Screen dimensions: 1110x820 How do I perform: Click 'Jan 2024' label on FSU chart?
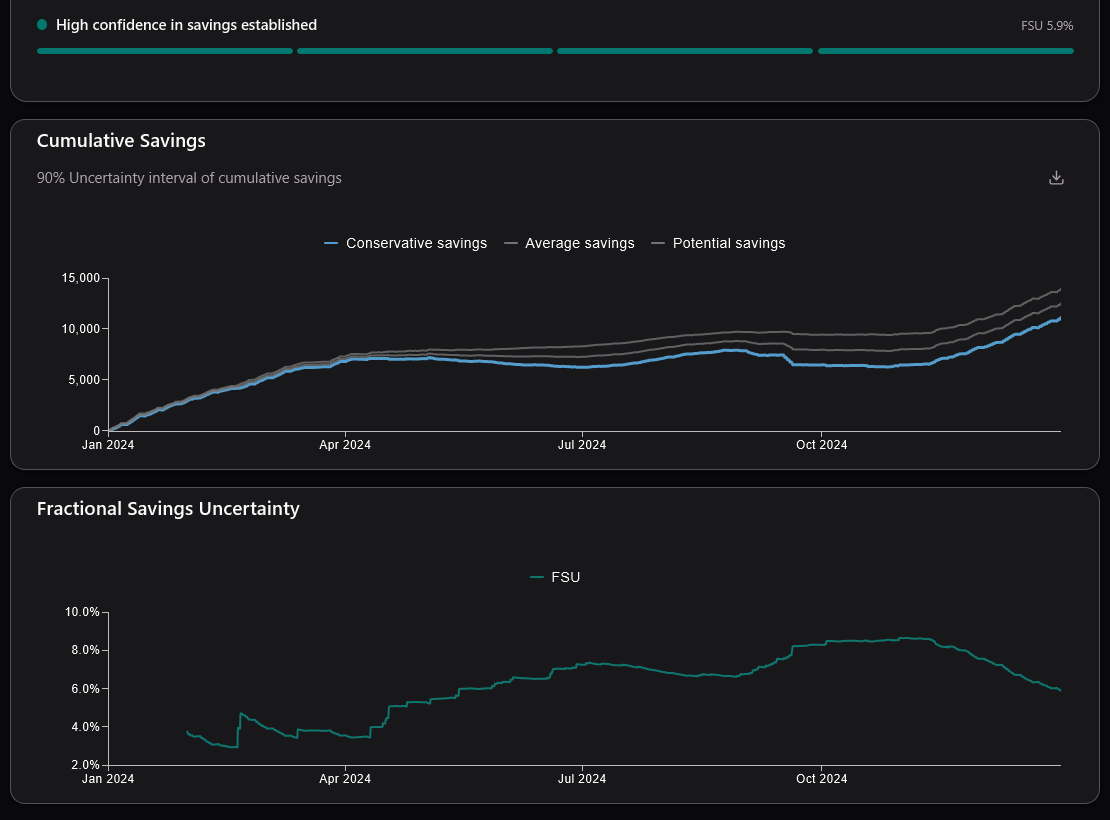tap(108, 778)
